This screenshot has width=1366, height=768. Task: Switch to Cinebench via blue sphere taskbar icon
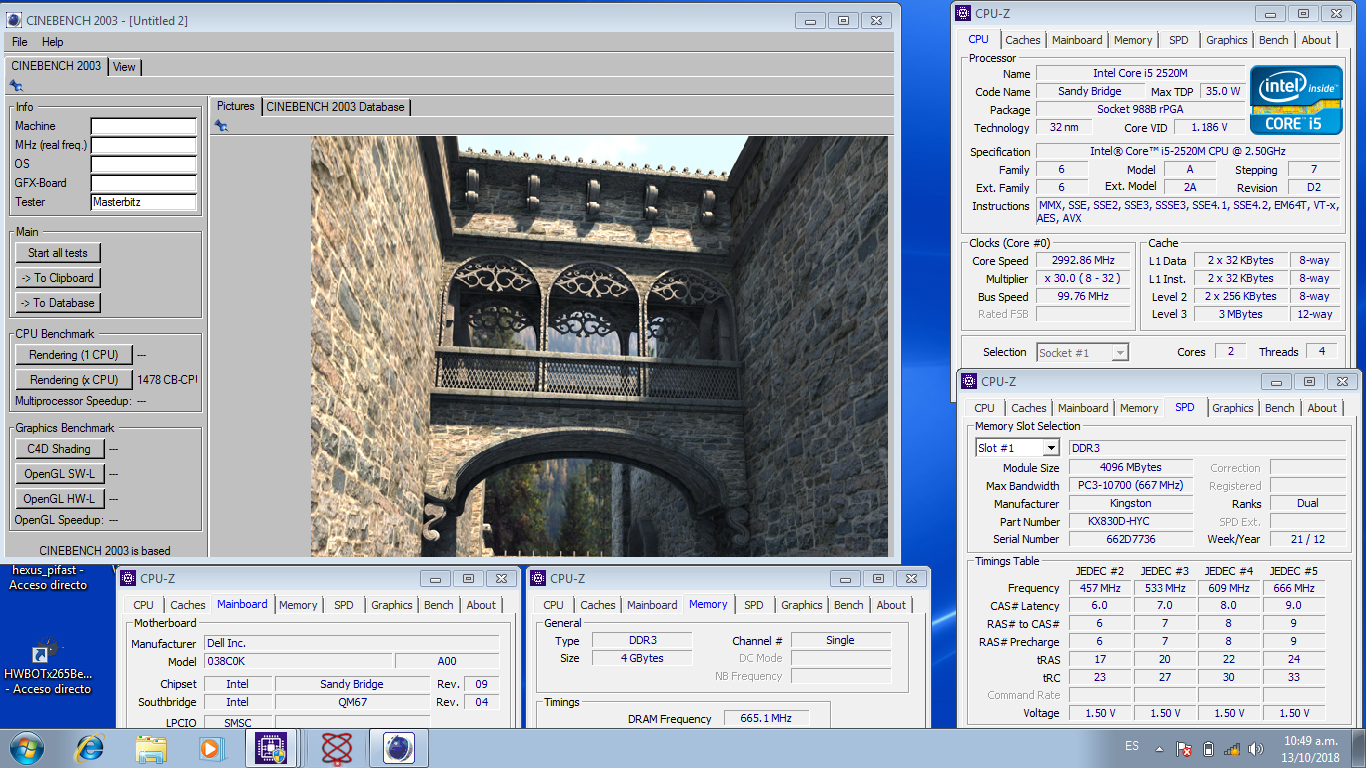pyautogui.click(x=399, y=748)
